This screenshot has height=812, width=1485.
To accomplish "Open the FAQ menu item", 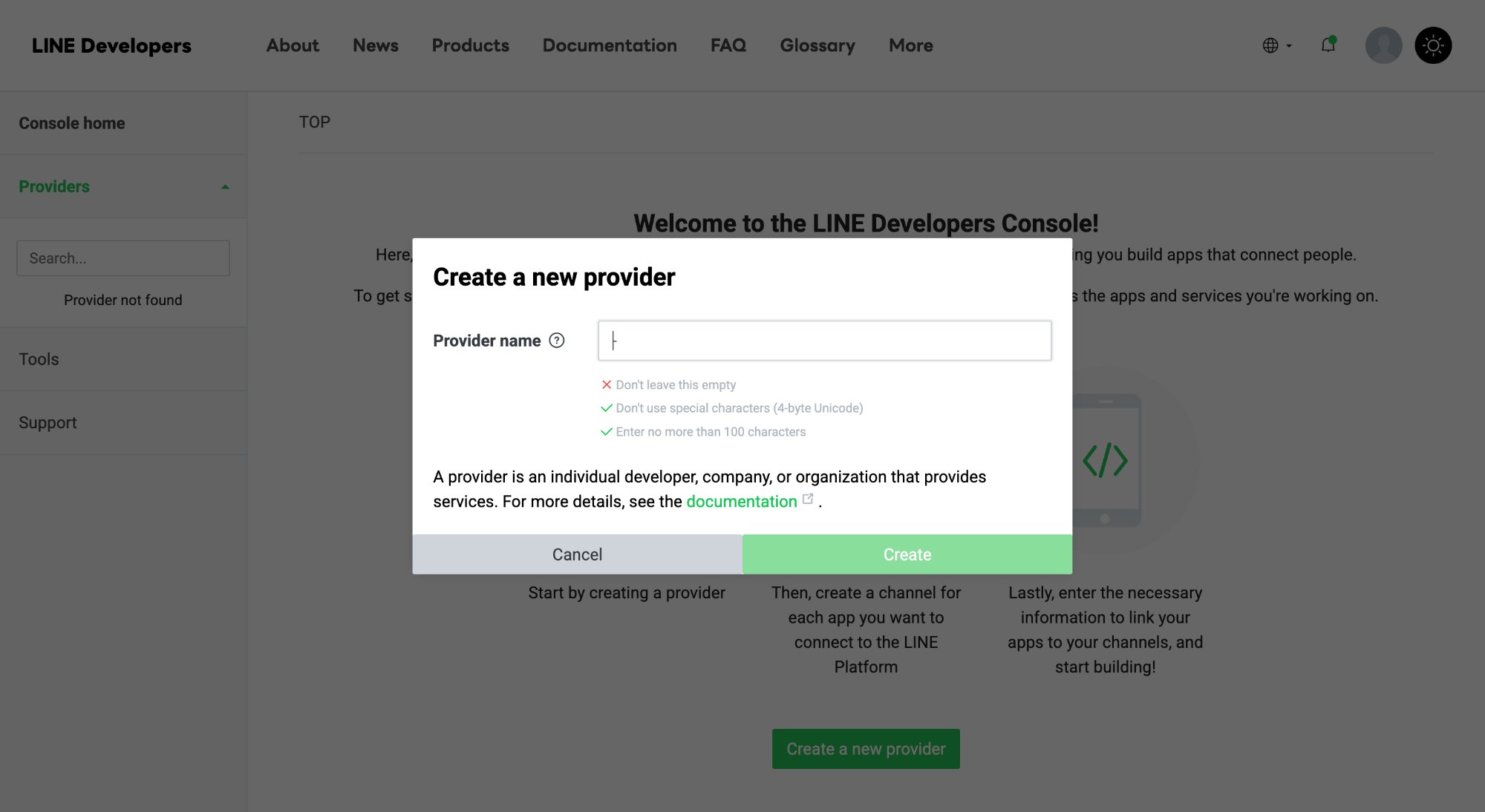I will [728, 45].
